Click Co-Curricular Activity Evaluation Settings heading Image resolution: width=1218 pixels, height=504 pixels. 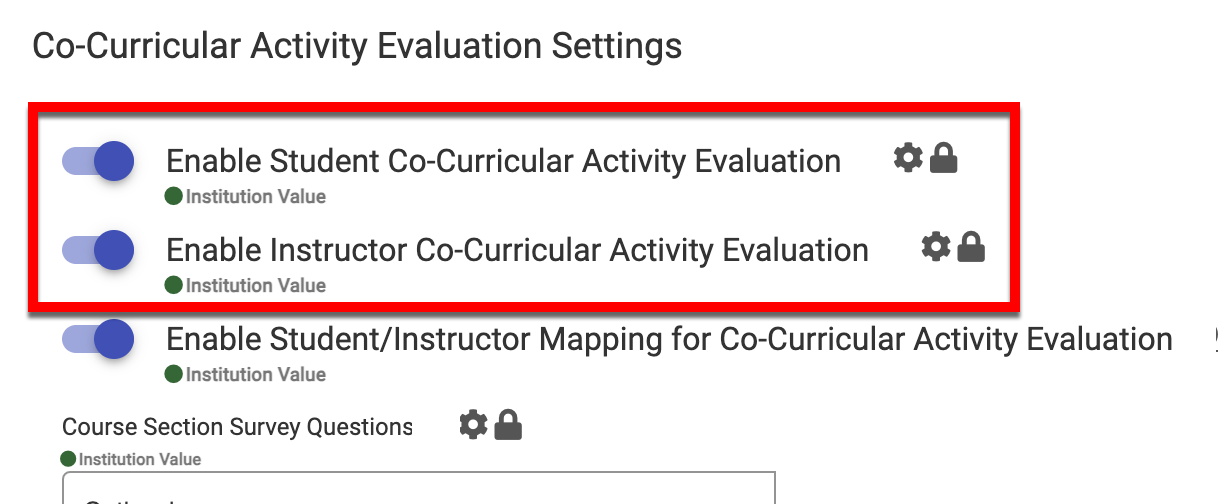(357, 47)
